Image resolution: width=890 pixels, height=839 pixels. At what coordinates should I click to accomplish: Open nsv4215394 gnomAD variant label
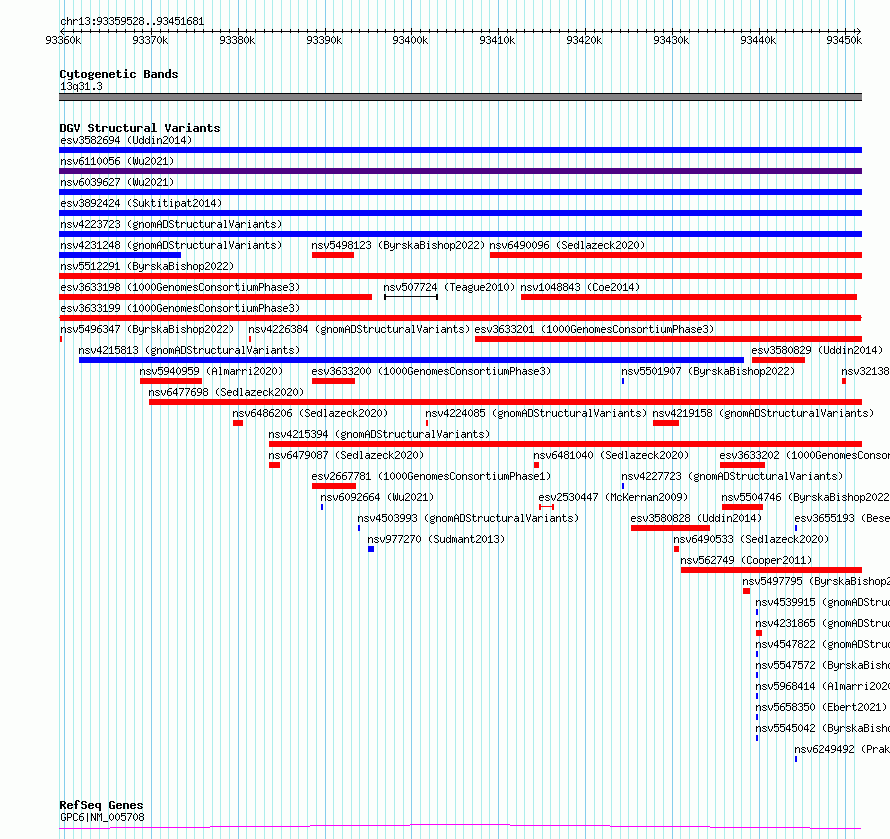(379, 434)
